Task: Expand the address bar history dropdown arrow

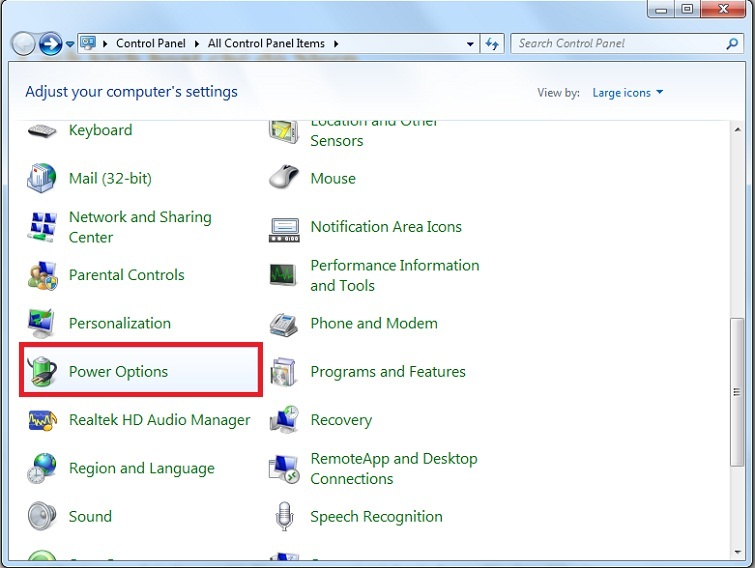Action: coord(471,44)
